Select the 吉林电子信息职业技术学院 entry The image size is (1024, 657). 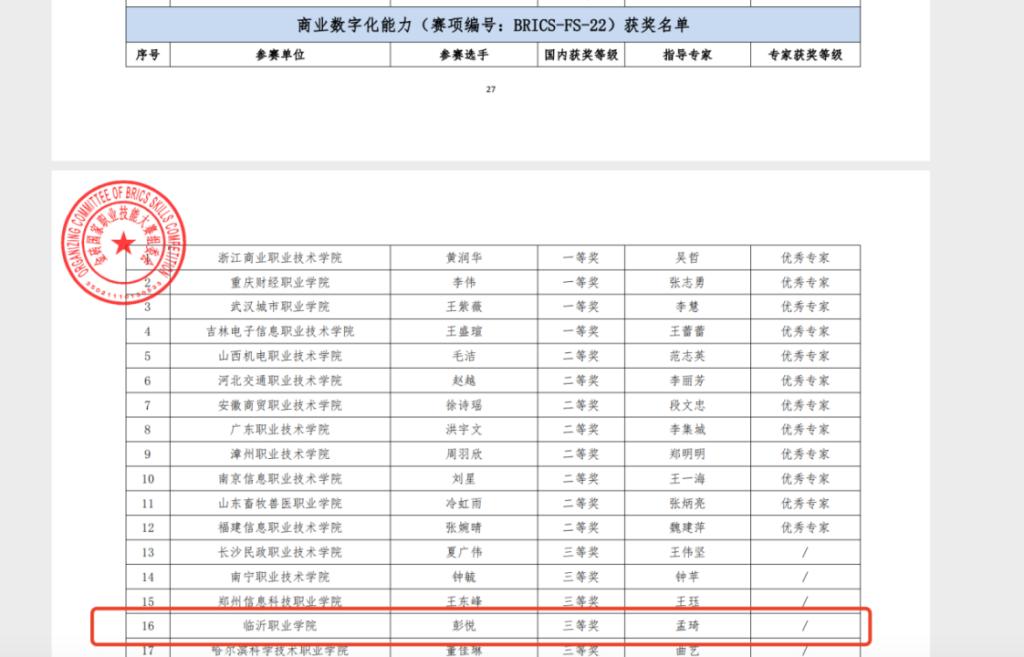(x=280, y=331)
